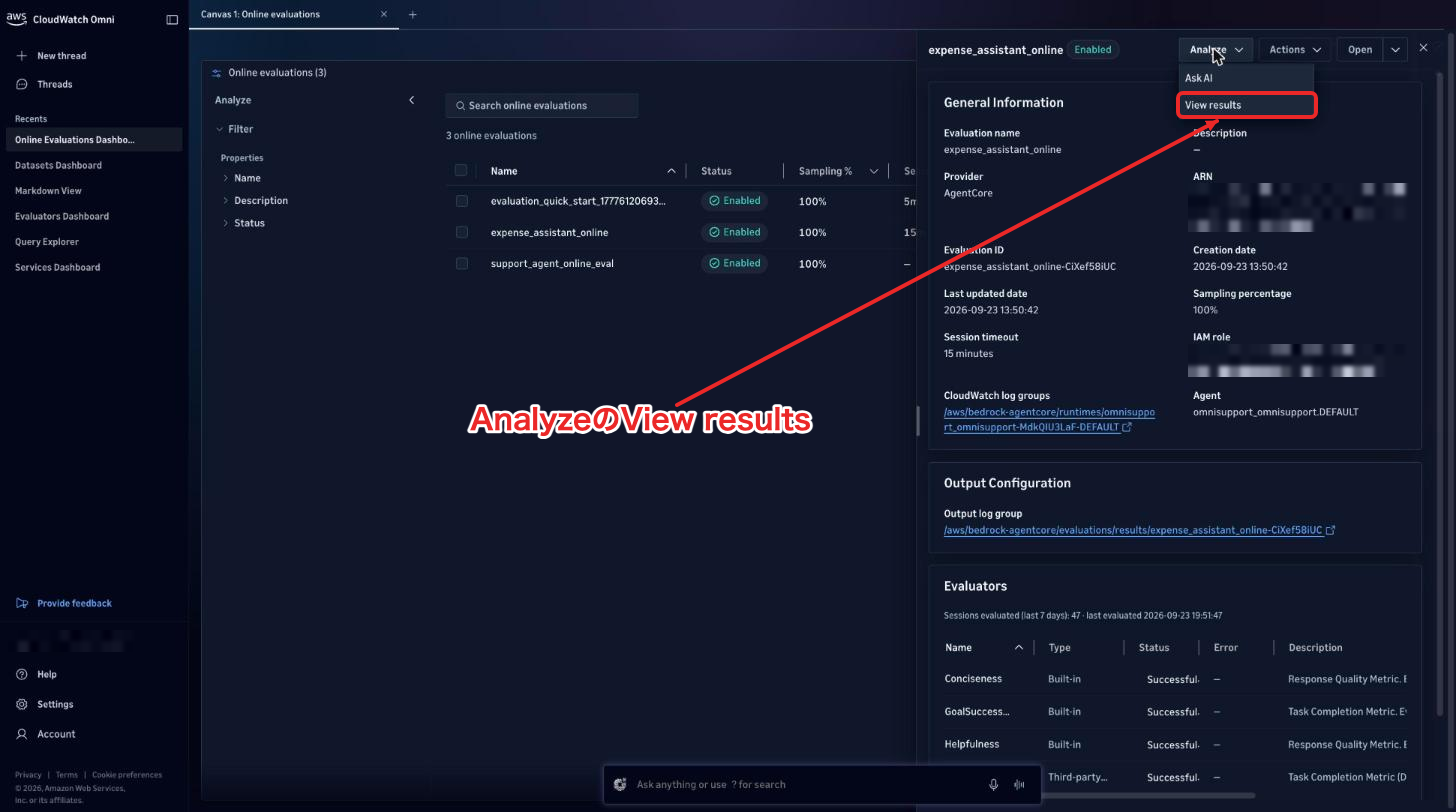The image size is (1456, 812).
Task: Open the Analyze dropdown button
Action: click(1215, 49)
